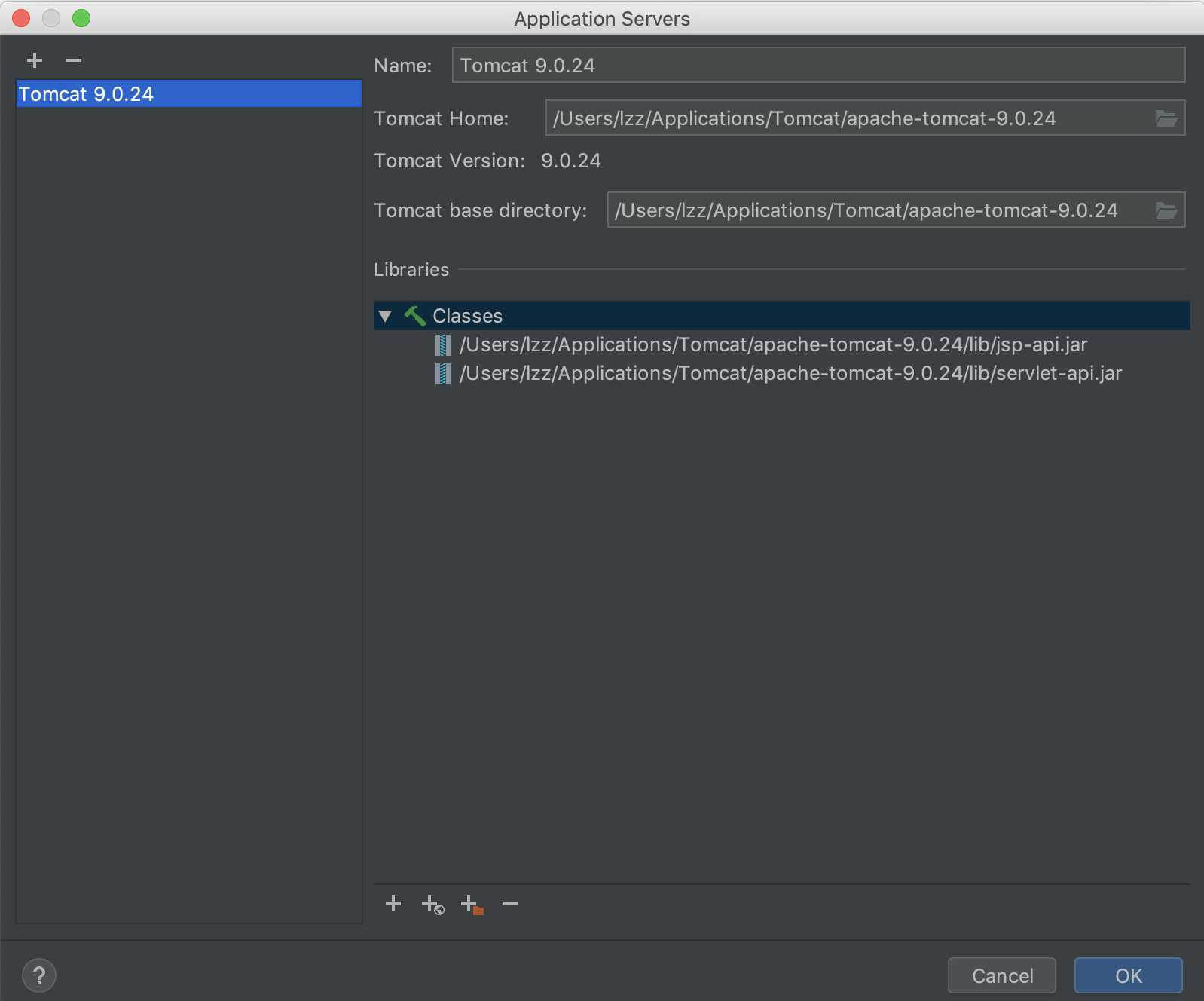Viewport: 1204px width, 1001px height.
Task: Remove the selected library entry
Action: 511,903
